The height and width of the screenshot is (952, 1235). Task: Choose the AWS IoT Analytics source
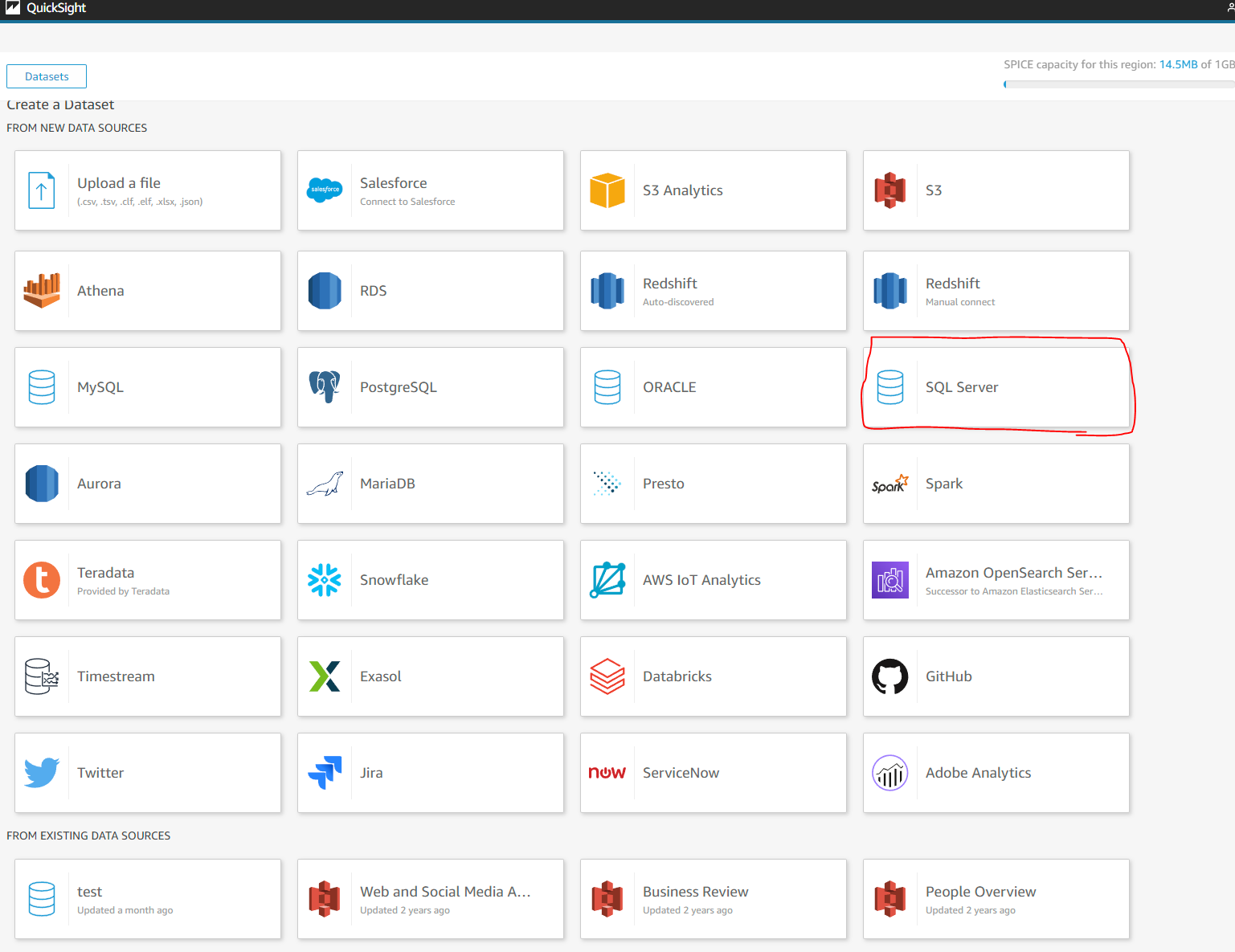point(713,580)
